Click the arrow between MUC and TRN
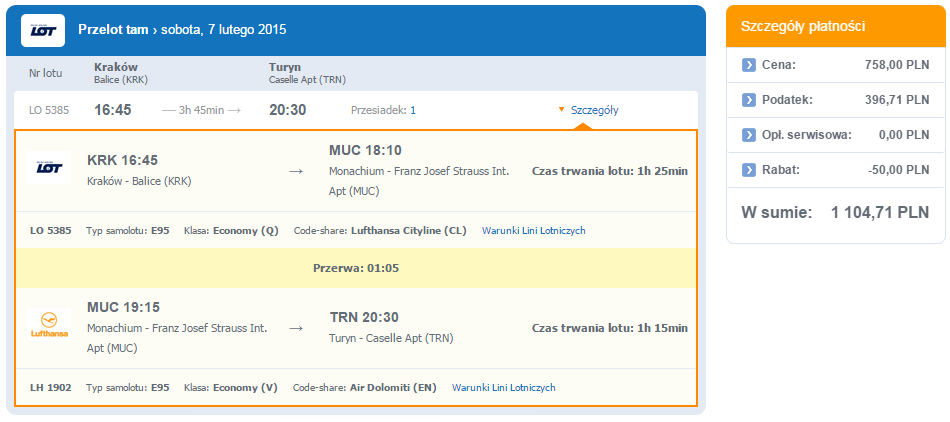 point(296,328)
